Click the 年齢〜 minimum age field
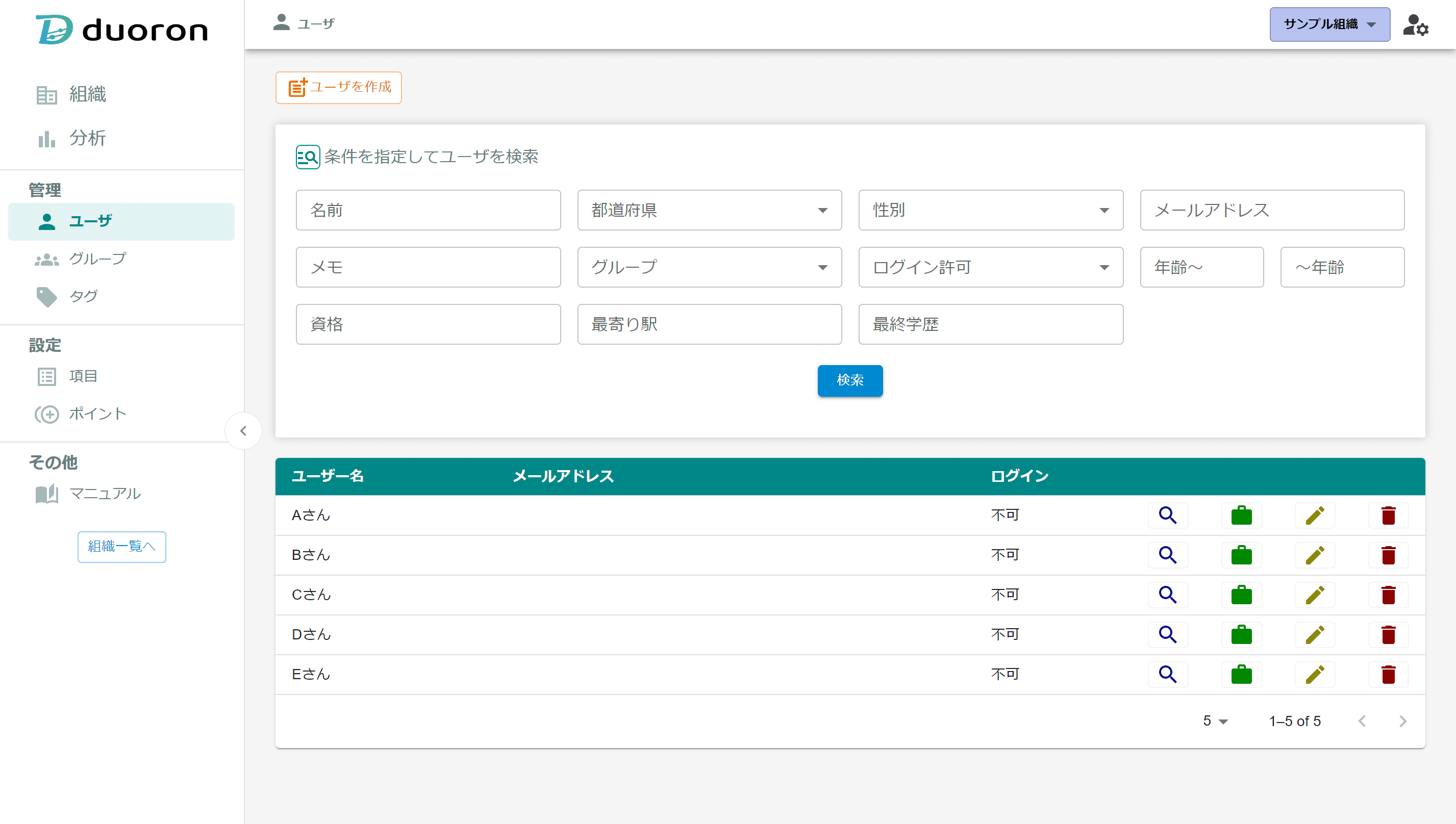1456x824 pixels. (x=1202, y=267)
